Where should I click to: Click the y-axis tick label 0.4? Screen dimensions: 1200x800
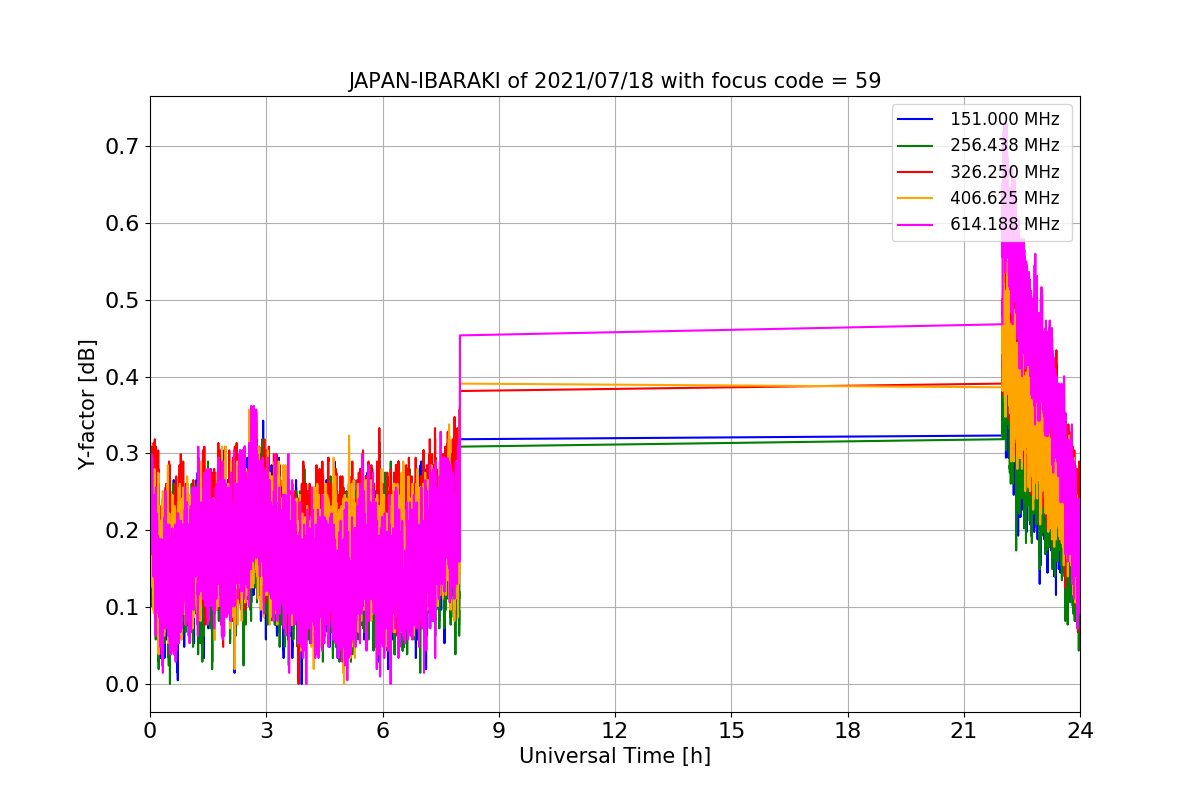[x=121, y=377]
